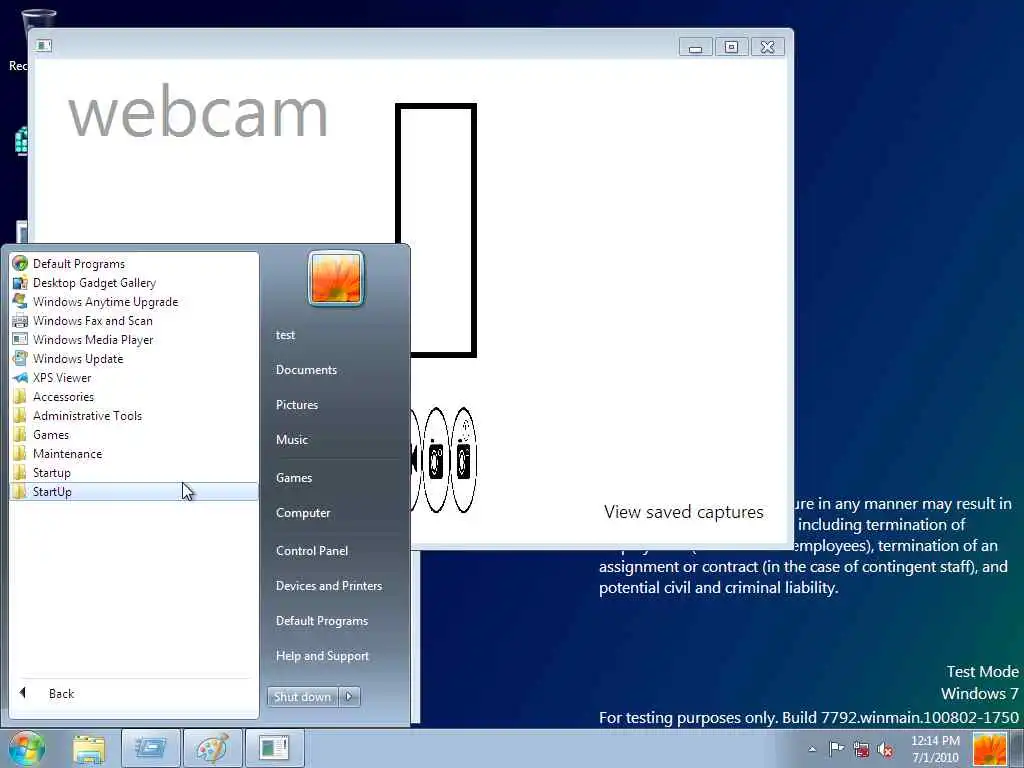
Task: Show hidden tray icons arrow
Action: coord(812,749)
